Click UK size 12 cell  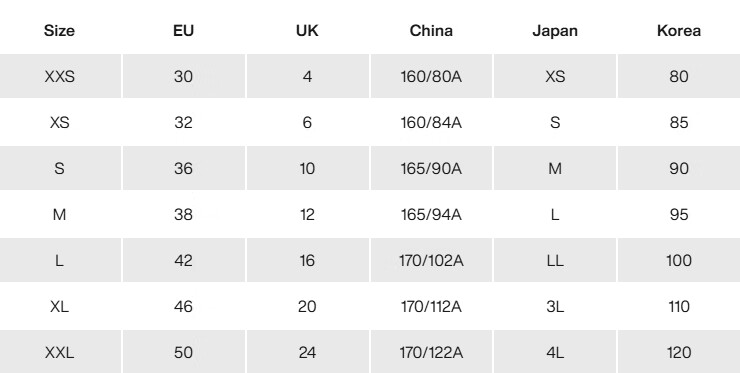[308, 214]
